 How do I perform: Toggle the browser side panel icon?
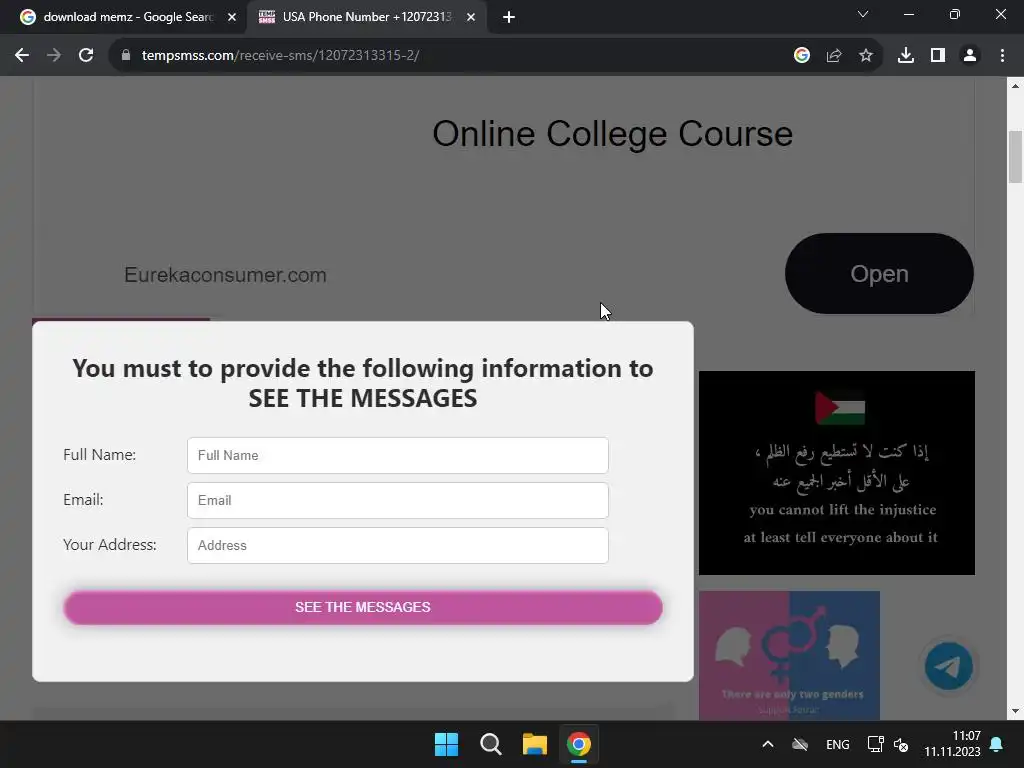(938, 56)
